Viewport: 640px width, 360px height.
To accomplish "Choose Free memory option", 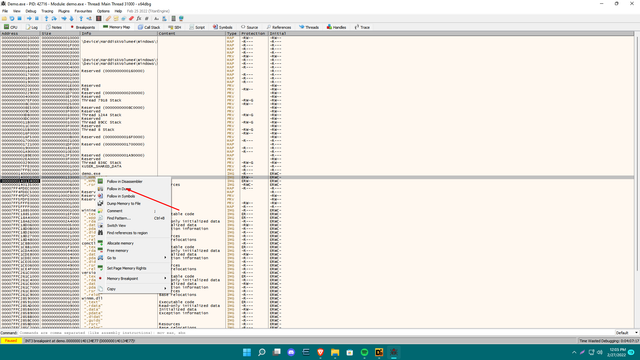I will tap(118, 250).
